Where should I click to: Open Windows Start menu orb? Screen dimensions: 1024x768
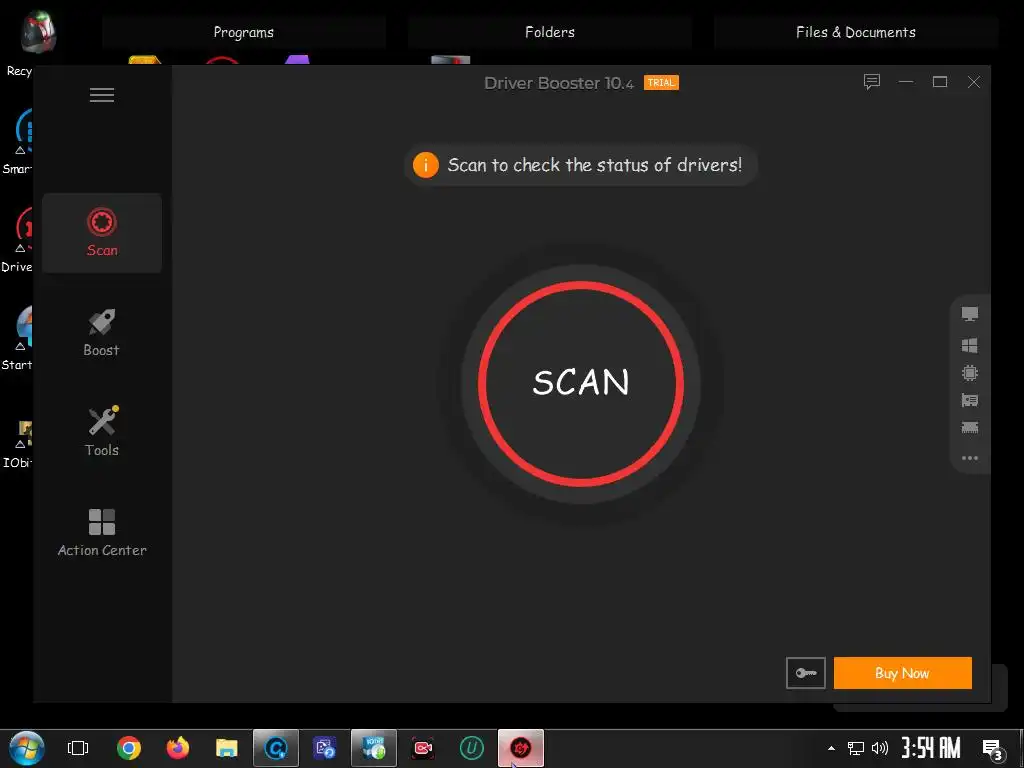coord(27,748)
